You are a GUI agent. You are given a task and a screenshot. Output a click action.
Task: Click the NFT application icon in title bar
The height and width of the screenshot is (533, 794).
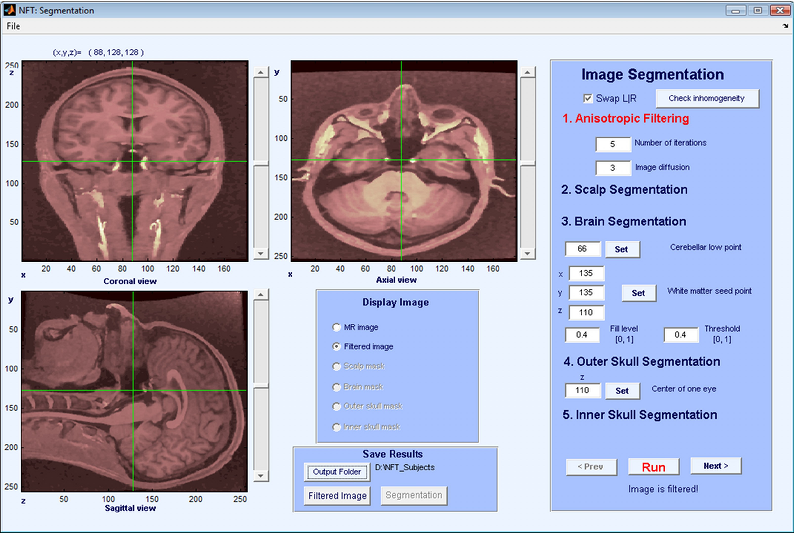pyautogui.click(x=9, y=10)
